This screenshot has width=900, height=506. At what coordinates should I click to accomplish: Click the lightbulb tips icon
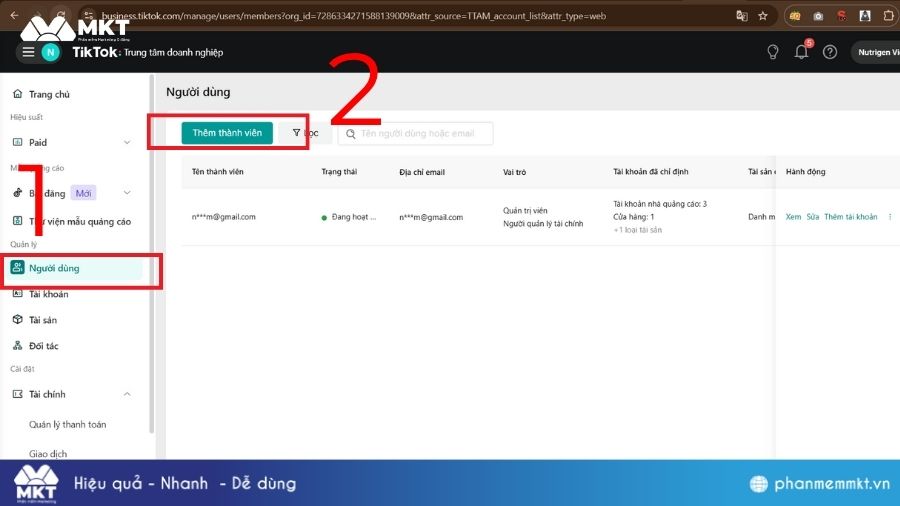tap(772, 52)
